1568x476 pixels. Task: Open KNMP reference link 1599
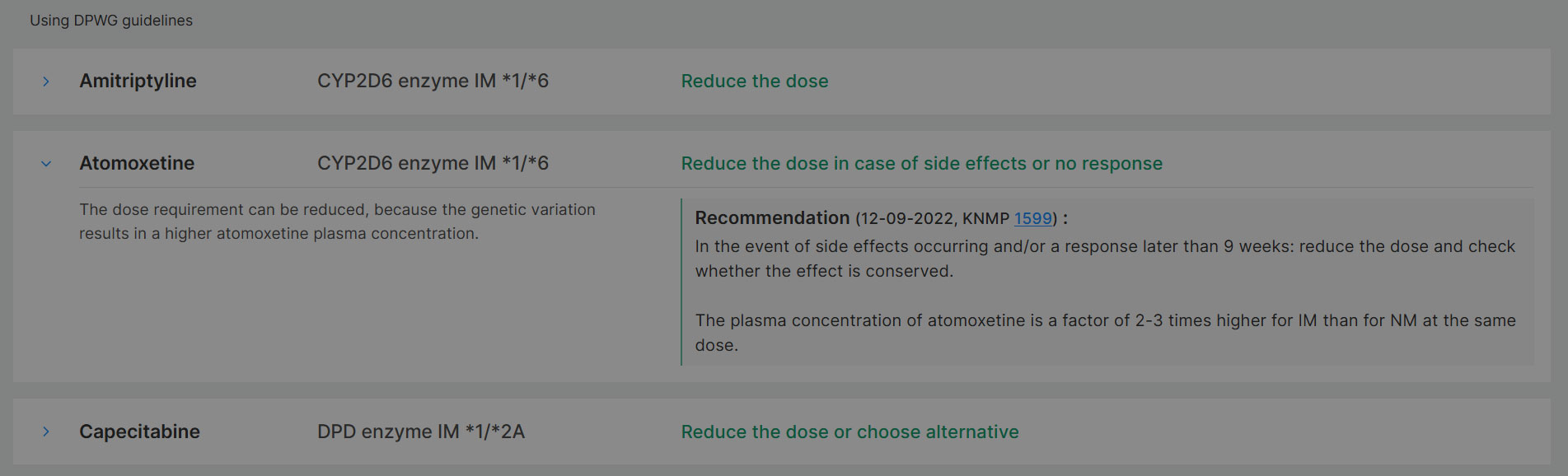[x=1032, y=219]
